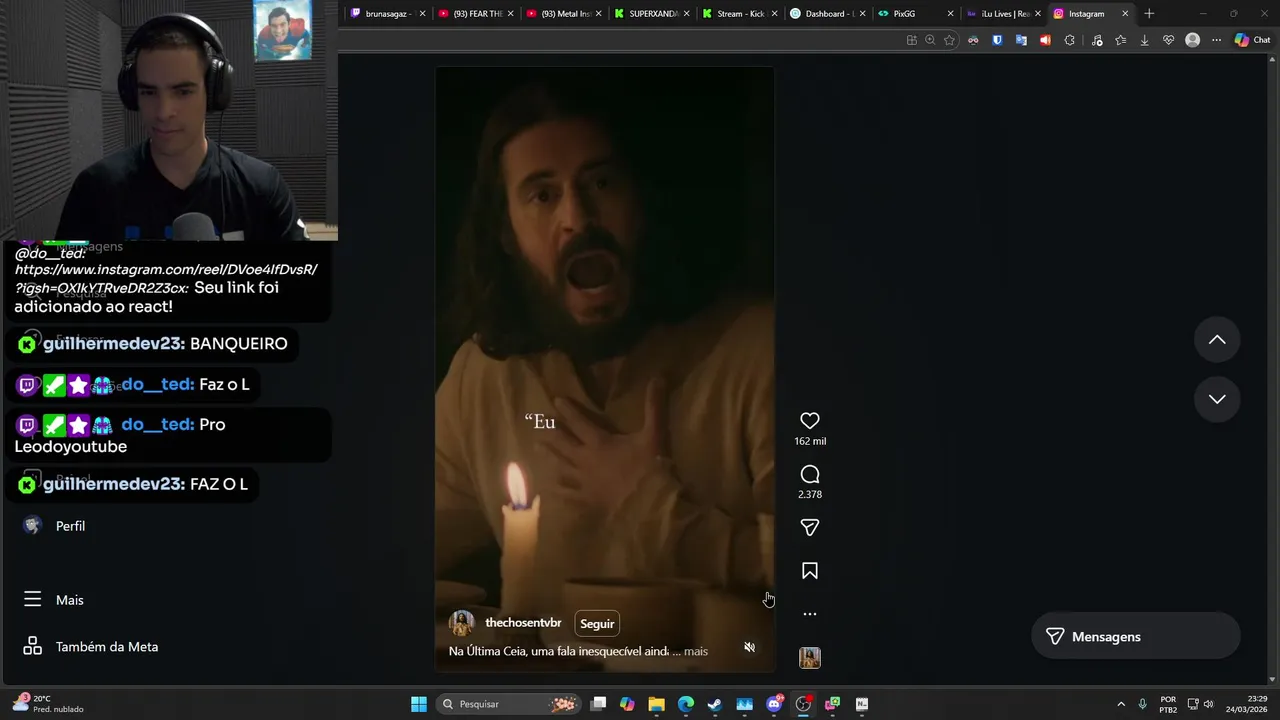This screenshot has width=1280, height=720.
Task: Save the reel with the bookmark icon
Action: (810, 571)
